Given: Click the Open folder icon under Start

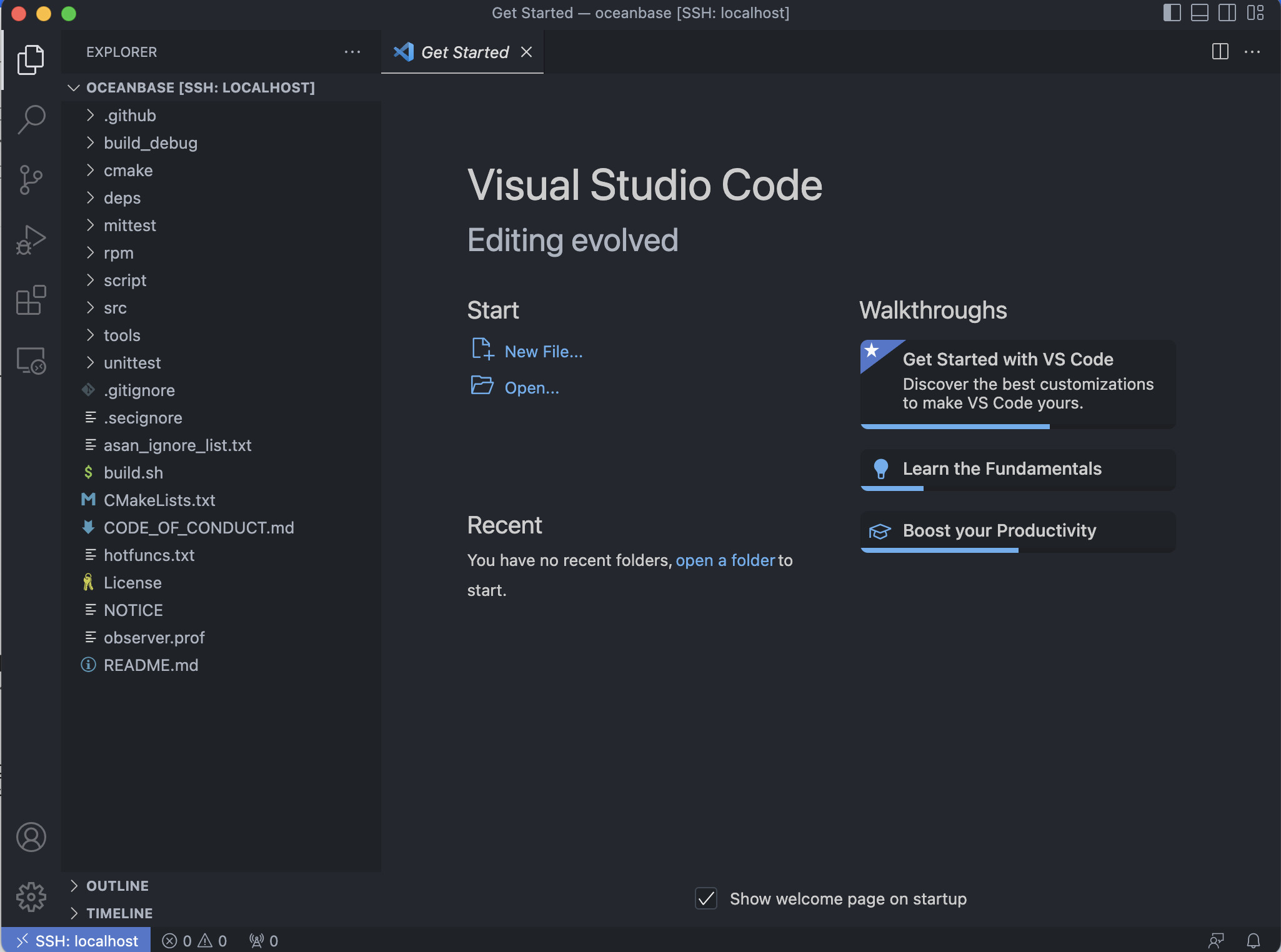Looking at the screenshot, I should point(482,385).
